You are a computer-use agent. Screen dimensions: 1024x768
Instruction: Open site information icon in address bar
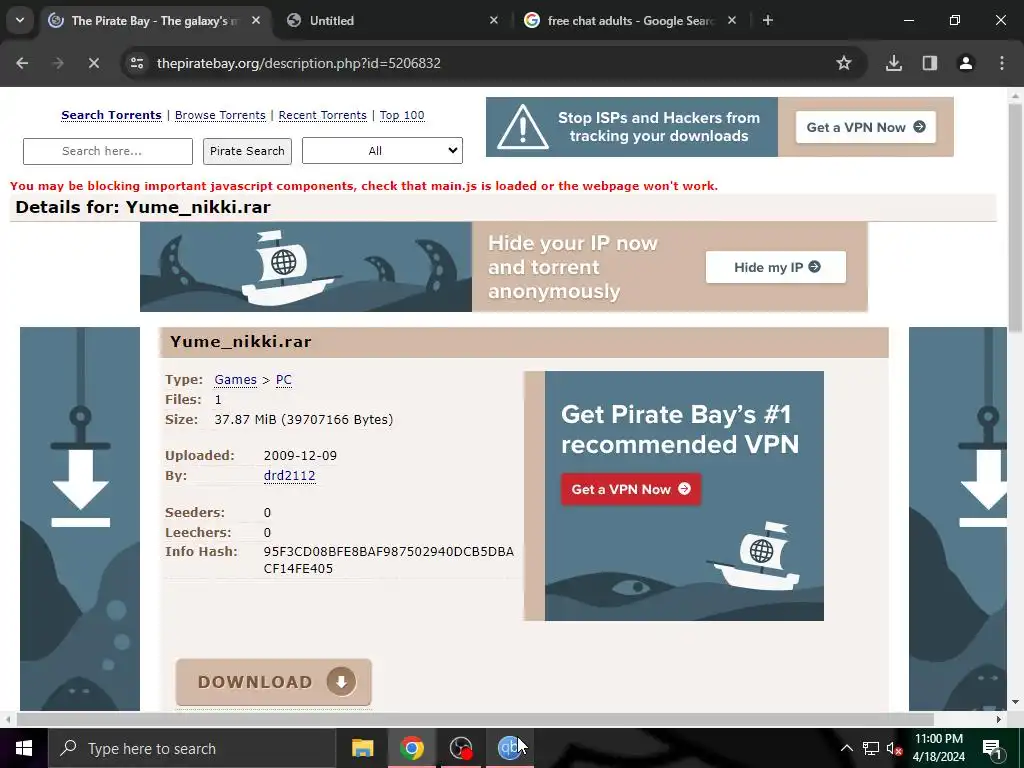click(137, 63)
